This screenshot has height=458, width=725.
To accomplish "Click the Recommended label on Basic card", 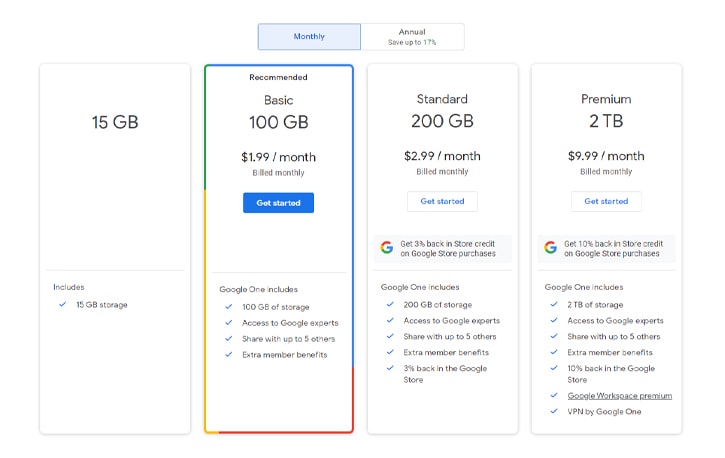I will [x=278, y=77].
